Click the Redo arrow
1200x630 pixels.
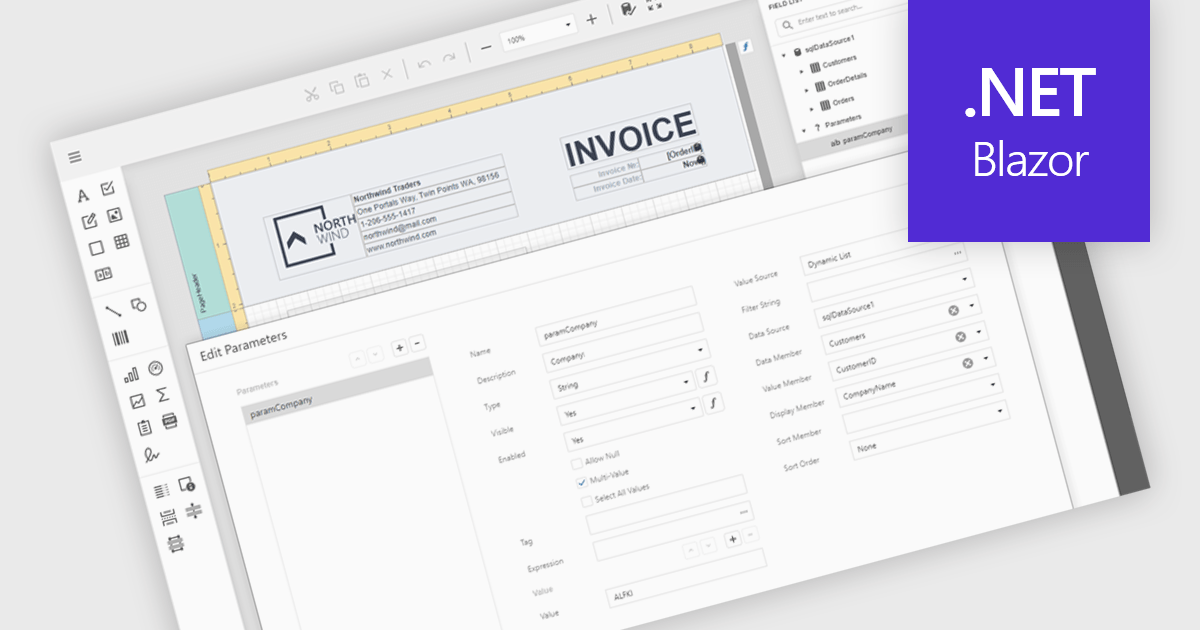point(449,57)
